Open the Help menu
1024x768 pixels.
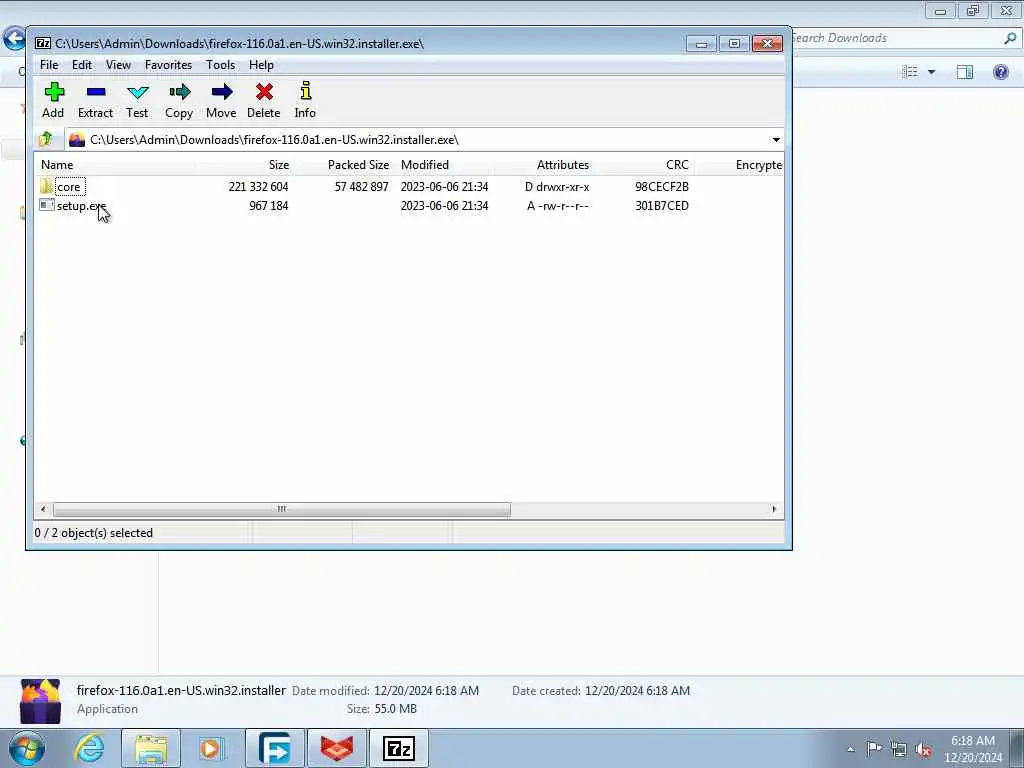[x=261, y=65]
